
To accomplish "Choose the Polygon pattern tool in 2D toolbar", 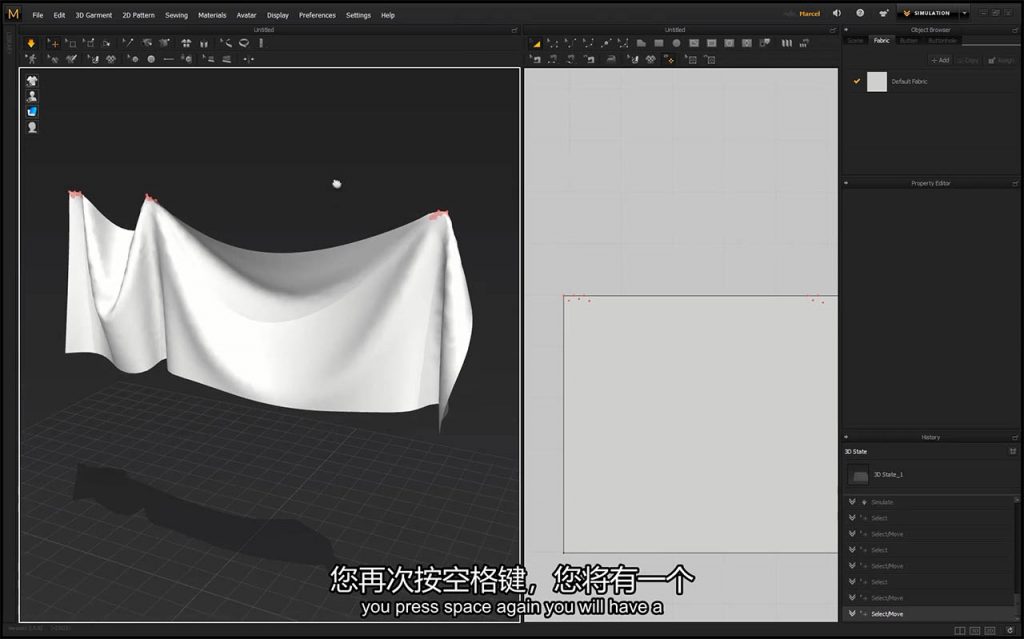I will click(x=641, y=43).
